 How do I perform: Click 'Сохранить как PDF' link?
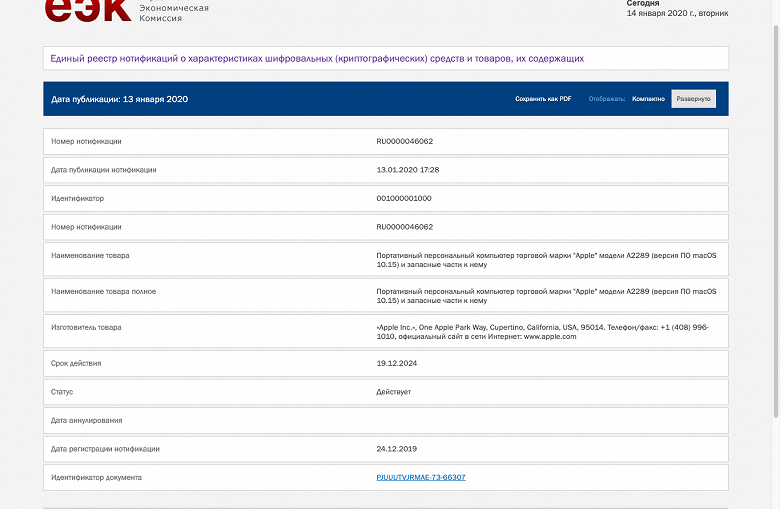point(543,99)
